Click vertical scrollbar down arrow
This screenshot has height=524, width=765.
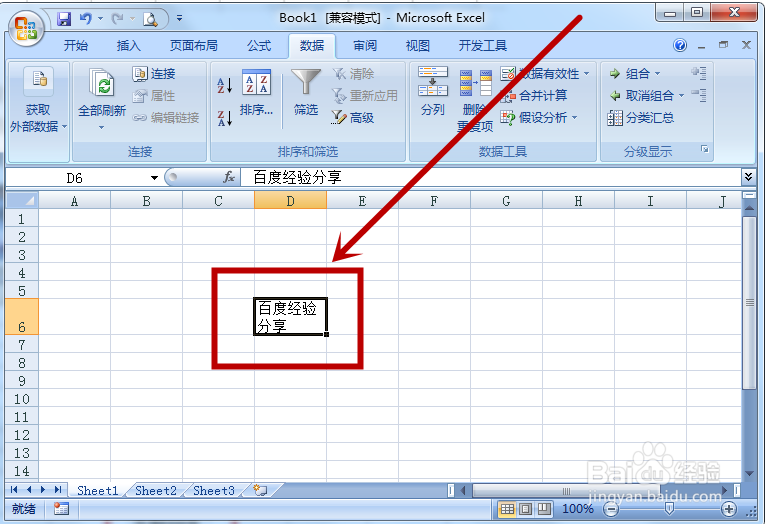[749, 473]
